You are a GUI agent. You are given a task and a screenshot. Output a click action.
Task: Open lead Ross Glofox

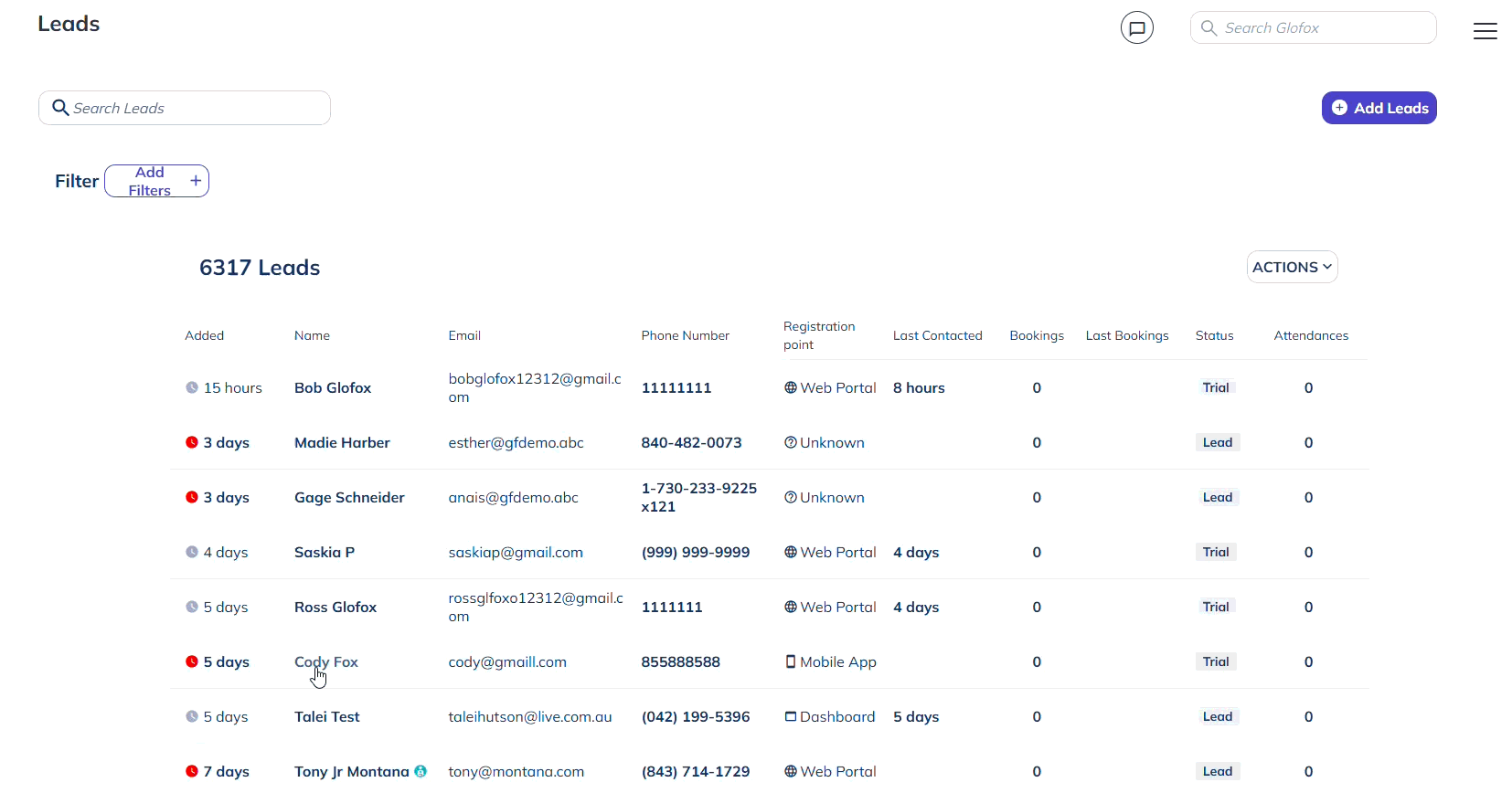tap(335, 607)
